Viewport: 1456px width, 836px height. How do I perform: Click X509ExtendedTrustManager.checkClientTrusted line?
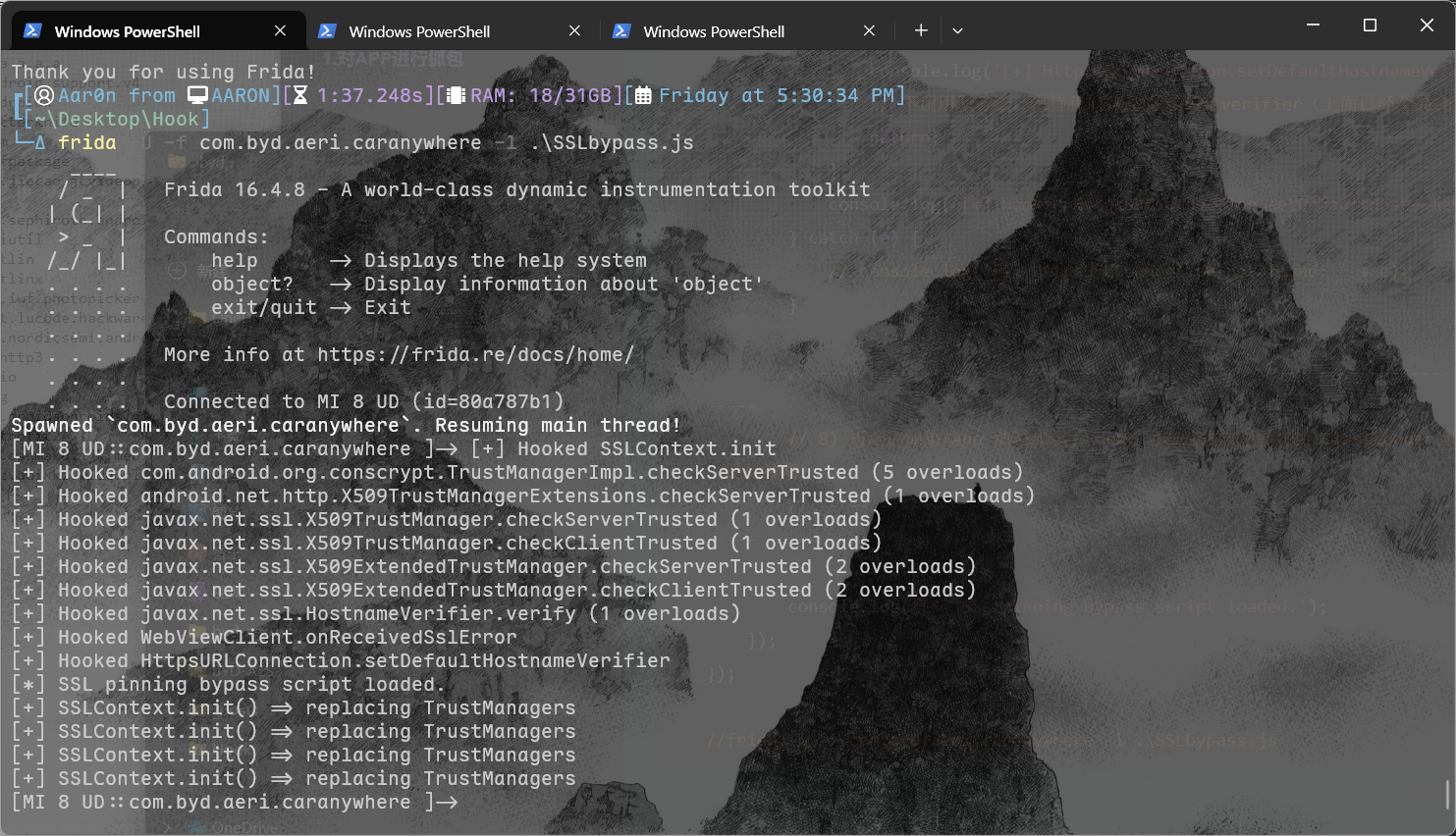point(494,590)
